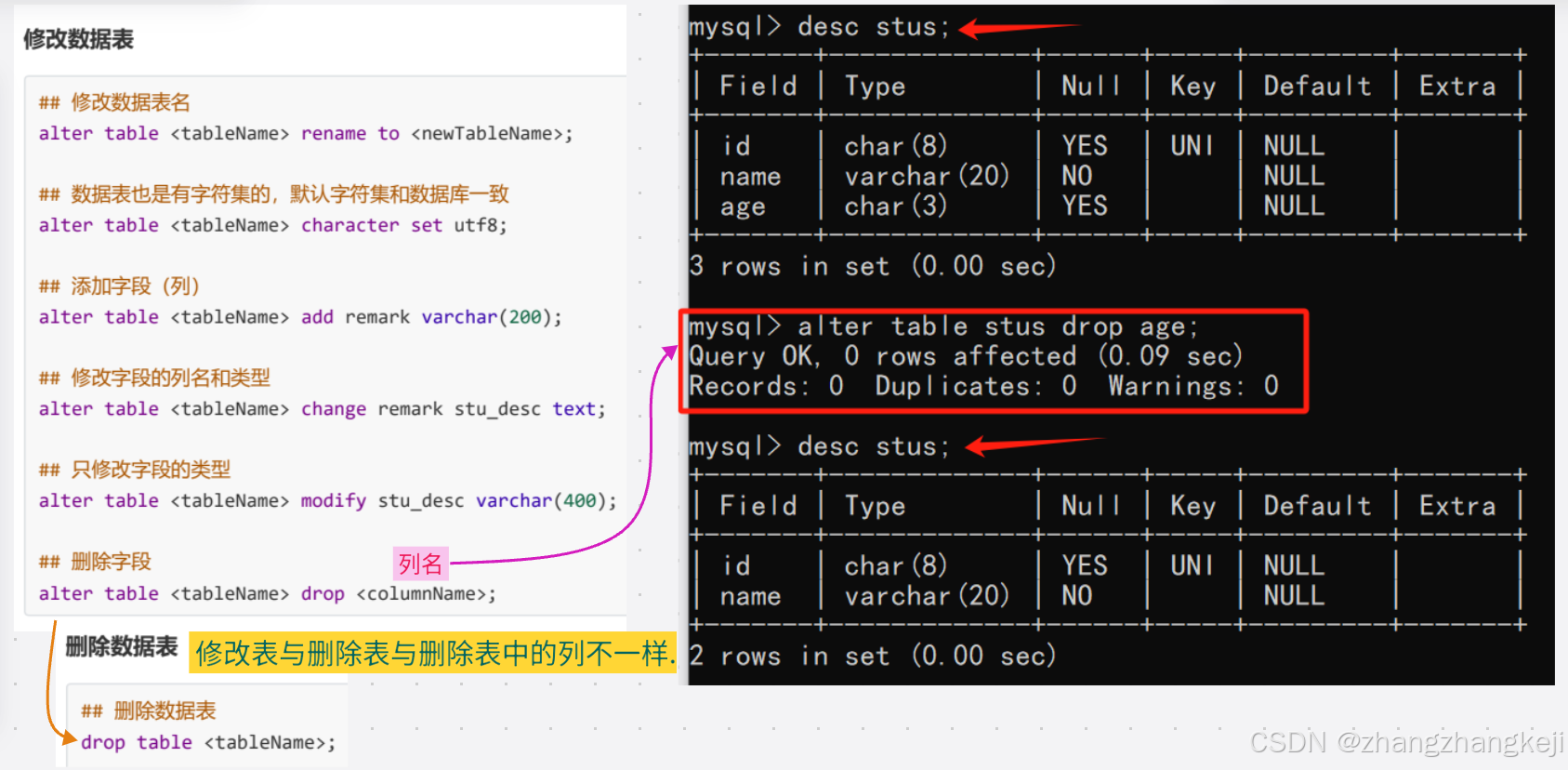Click the Null header in the second table
The width and height of the screenshot is (1568, 770).
[1091, 506]
